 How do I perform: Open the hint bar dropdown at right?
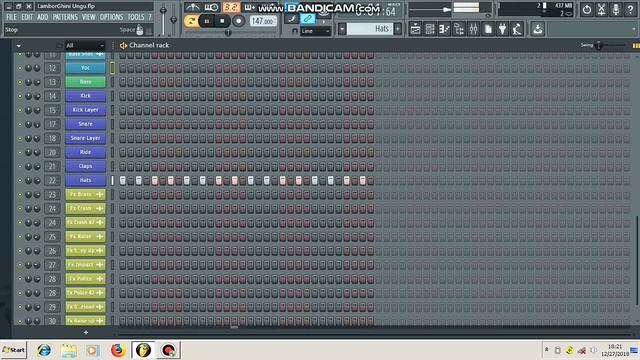[x=633, y=29]
